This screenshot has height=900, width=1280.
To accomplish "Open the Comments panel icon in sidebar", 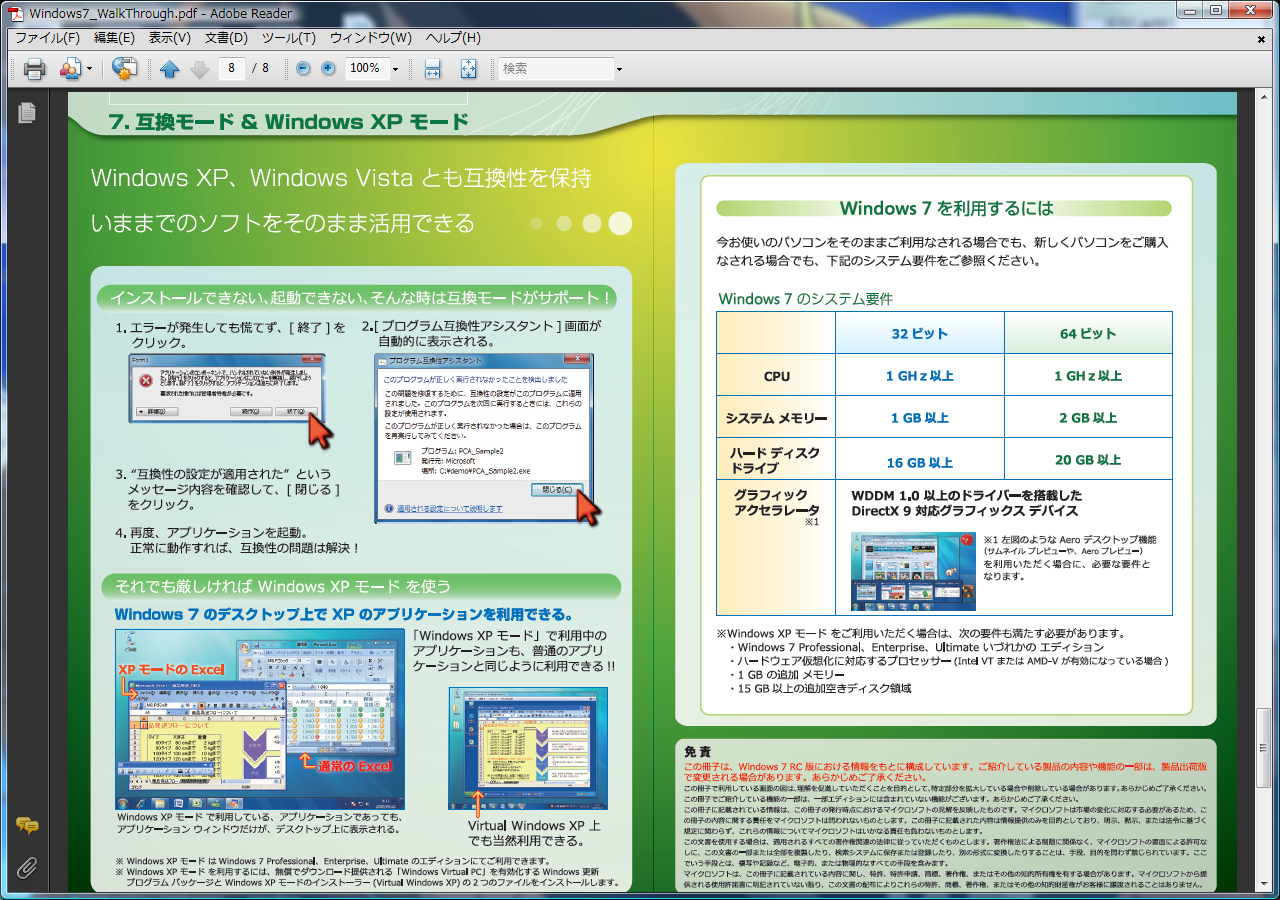I will click(x=27, y=825).
